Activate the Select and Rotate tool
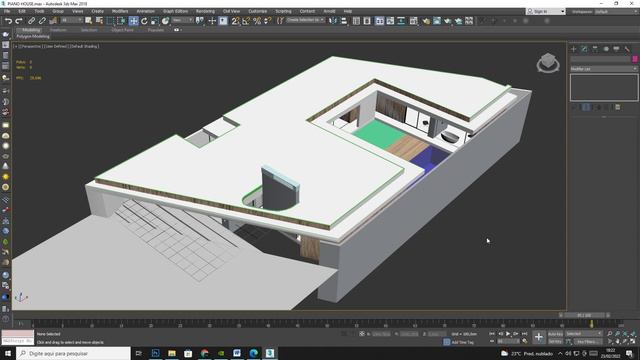This screenshot has height=360, width=640. pos(144,21)
